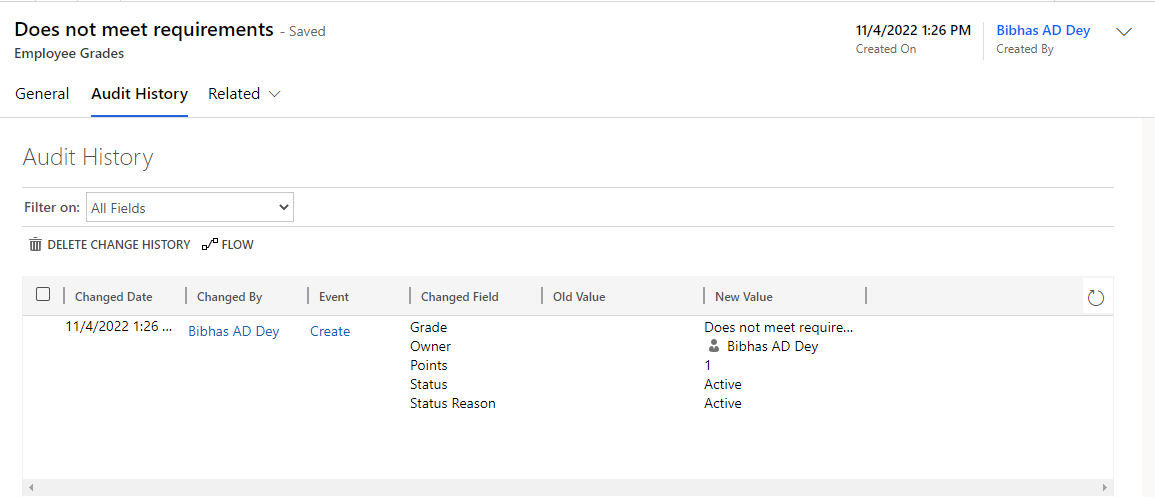The image size is (1155, 497).
Task: Expand the Related tab dropdown
Action: [x=245, y=94]
